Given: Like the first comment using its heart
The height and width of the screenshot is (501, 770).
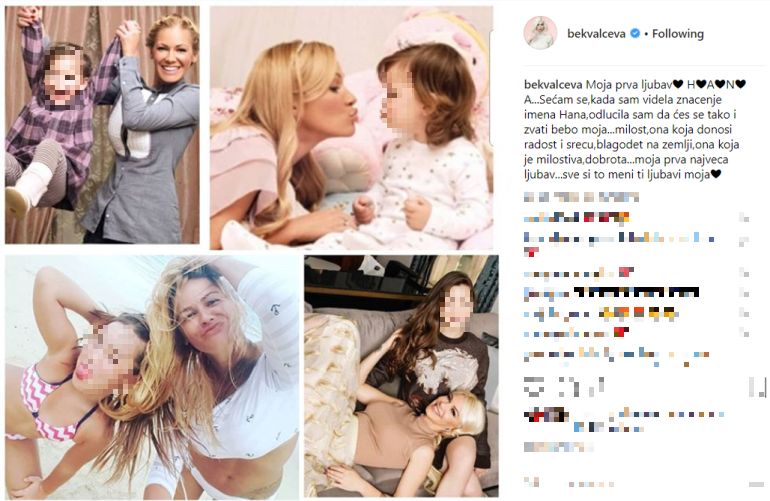Looking at the screenshot, I should pyautogui.click(x=744, y=218).
